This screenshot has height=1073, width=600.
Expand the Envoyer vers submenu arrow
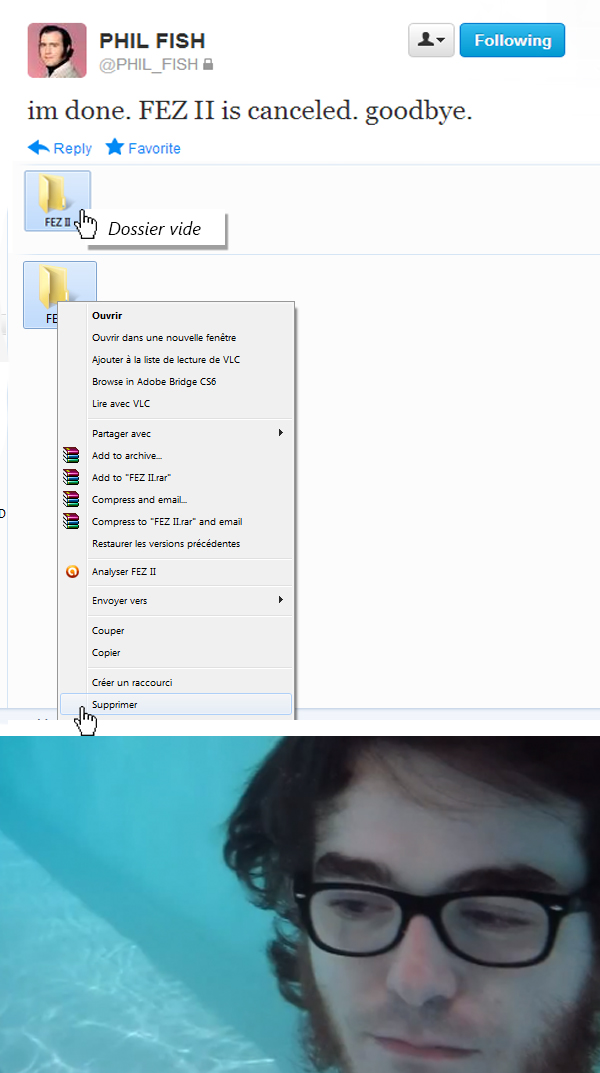tap(281, 599)
